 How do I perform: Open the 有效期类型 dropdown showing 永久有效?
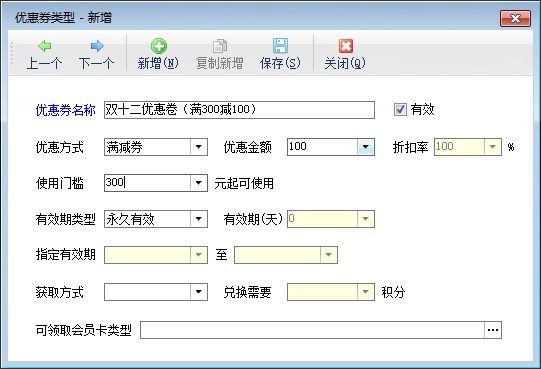(x=198, y=219)
